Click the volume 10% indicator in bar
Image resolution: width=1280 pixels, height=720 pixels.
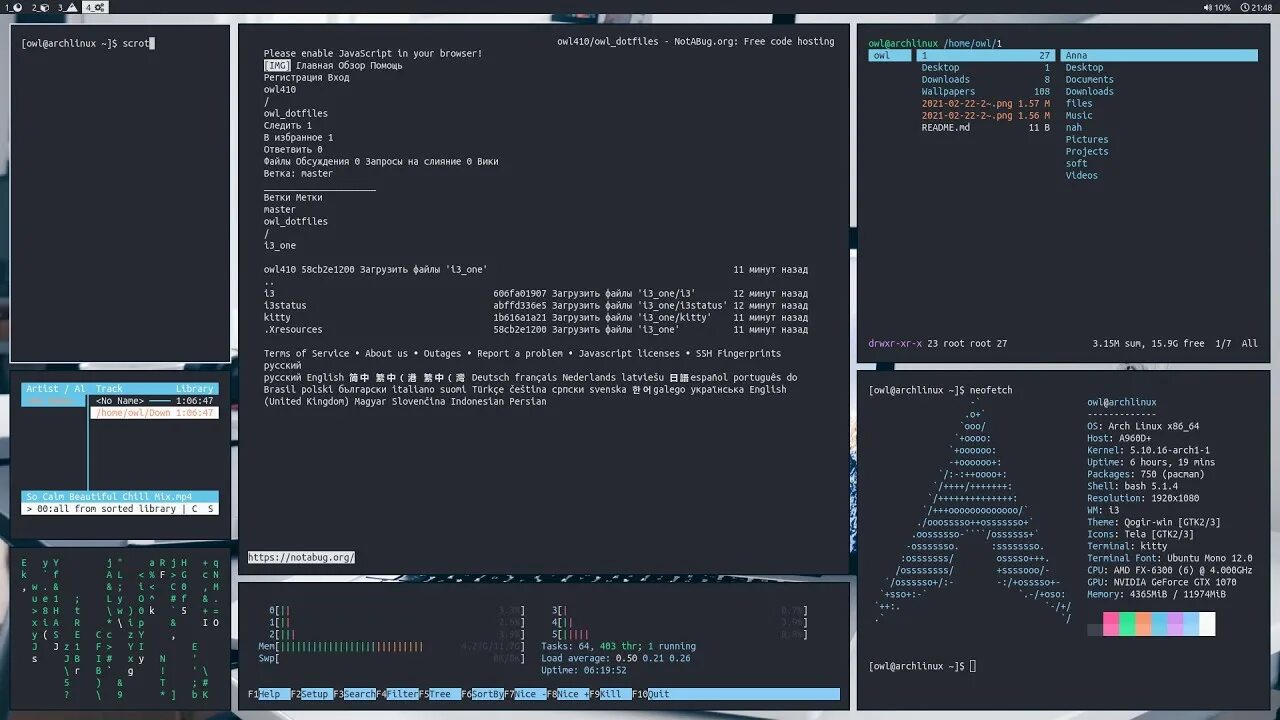click(1216, 7)
